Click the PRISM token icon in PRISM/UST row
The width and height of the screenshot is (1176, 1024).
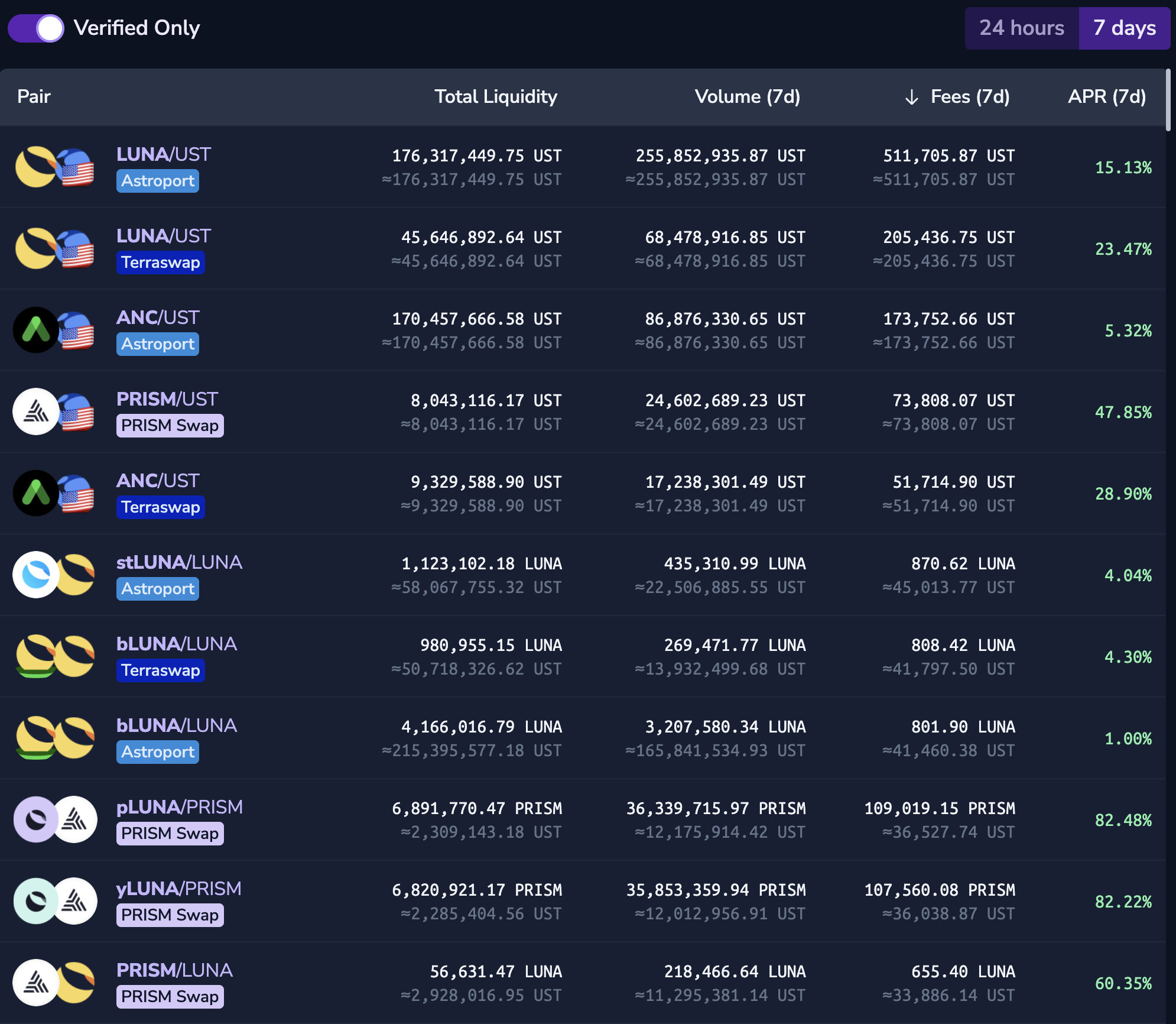(x=35, y=411)
